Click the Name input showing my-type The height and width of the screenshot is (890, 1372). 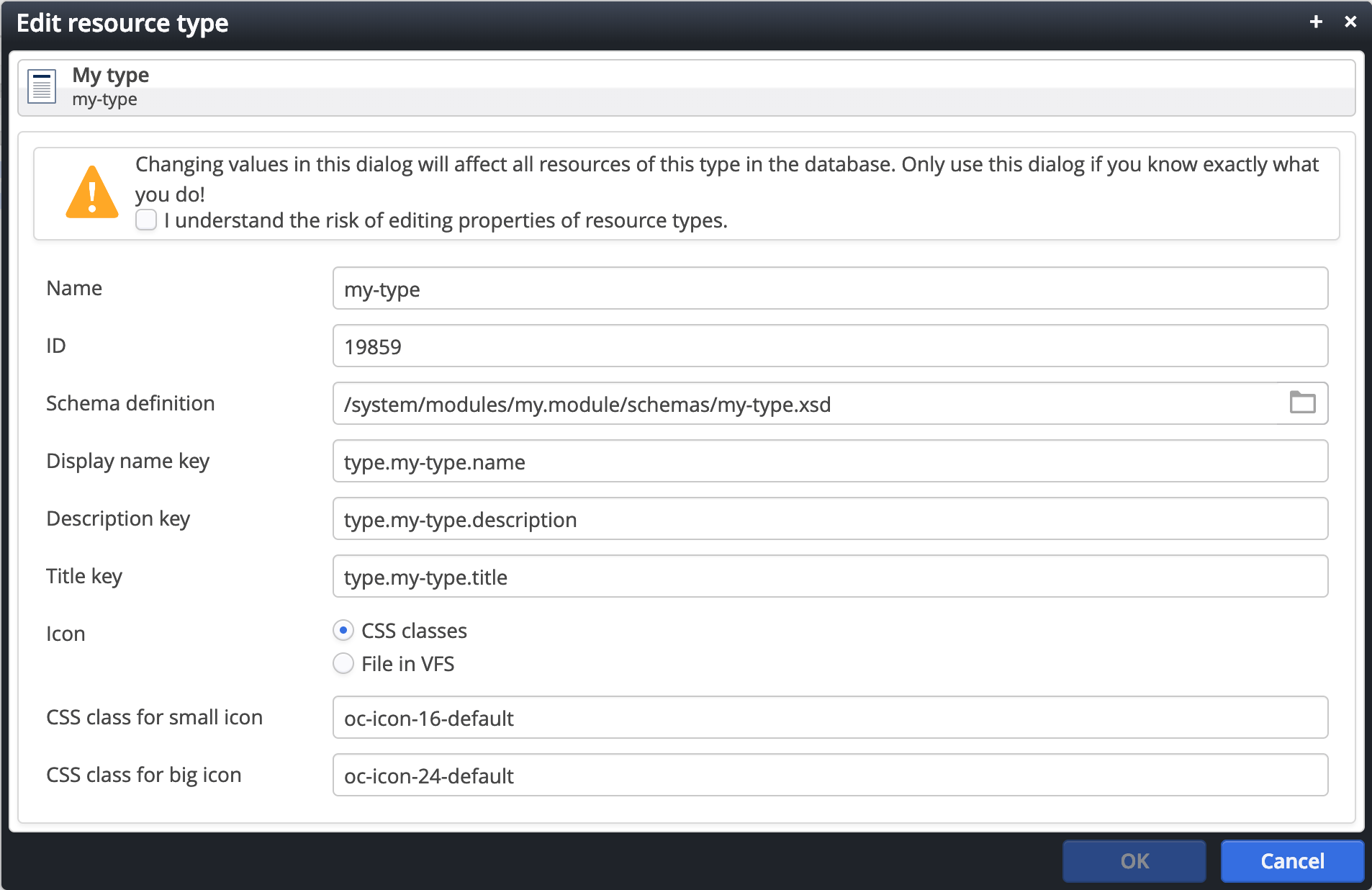(x=828, y=288)
